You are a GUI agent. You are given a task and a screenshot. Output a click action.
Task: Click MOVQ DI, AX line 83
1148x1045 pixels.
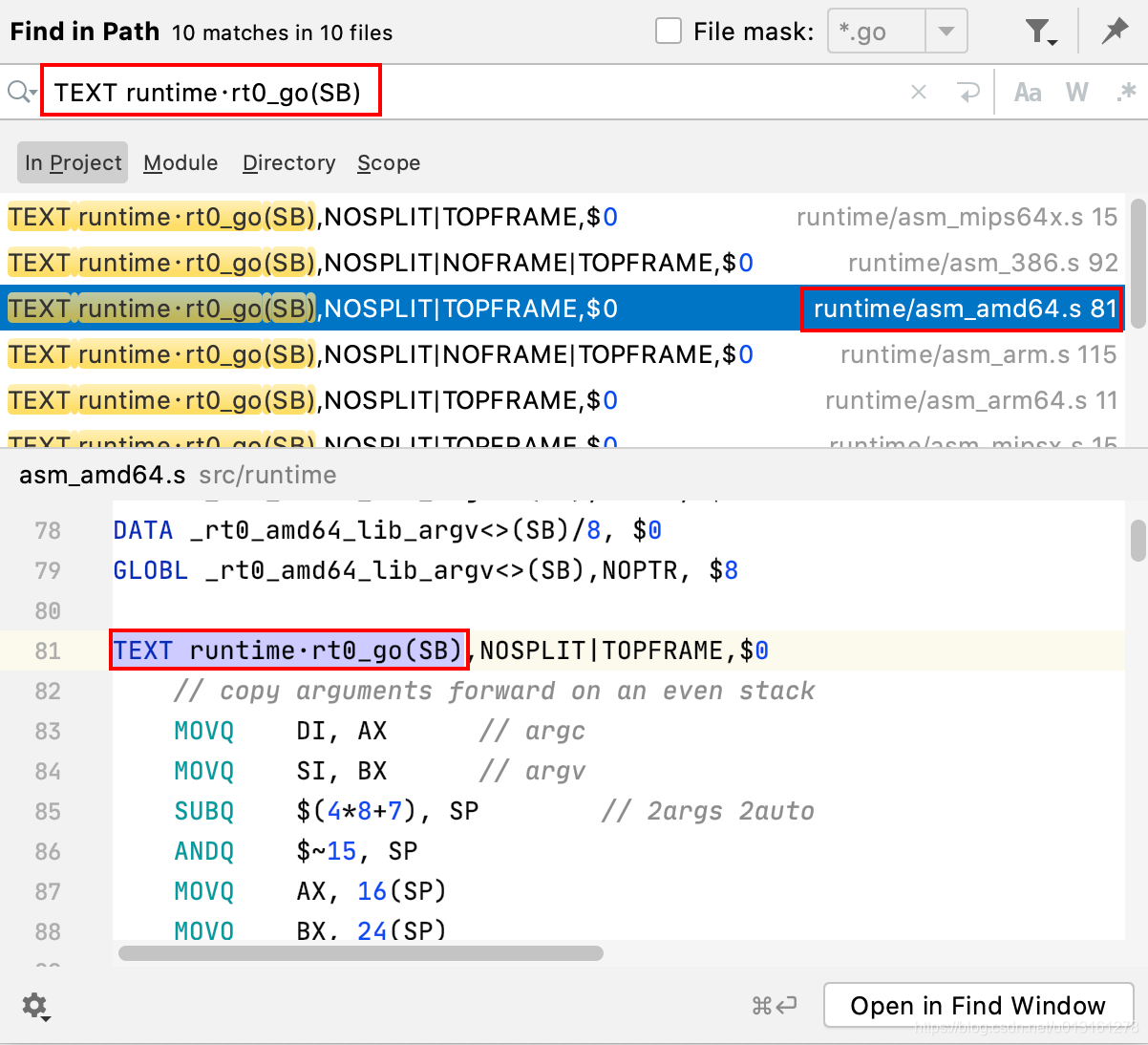(x=379, y=731)
